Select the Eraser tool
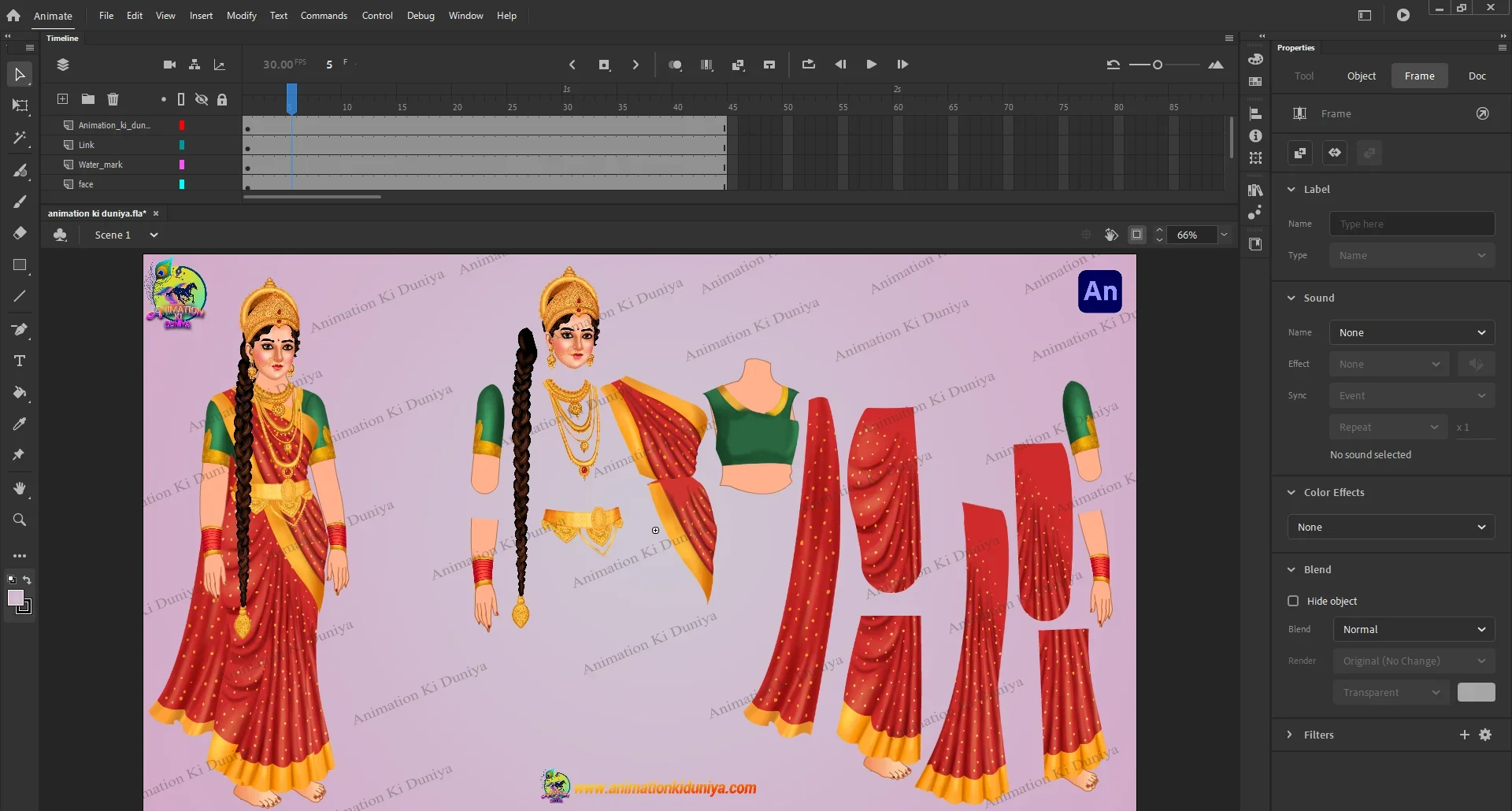 (20, 233)
